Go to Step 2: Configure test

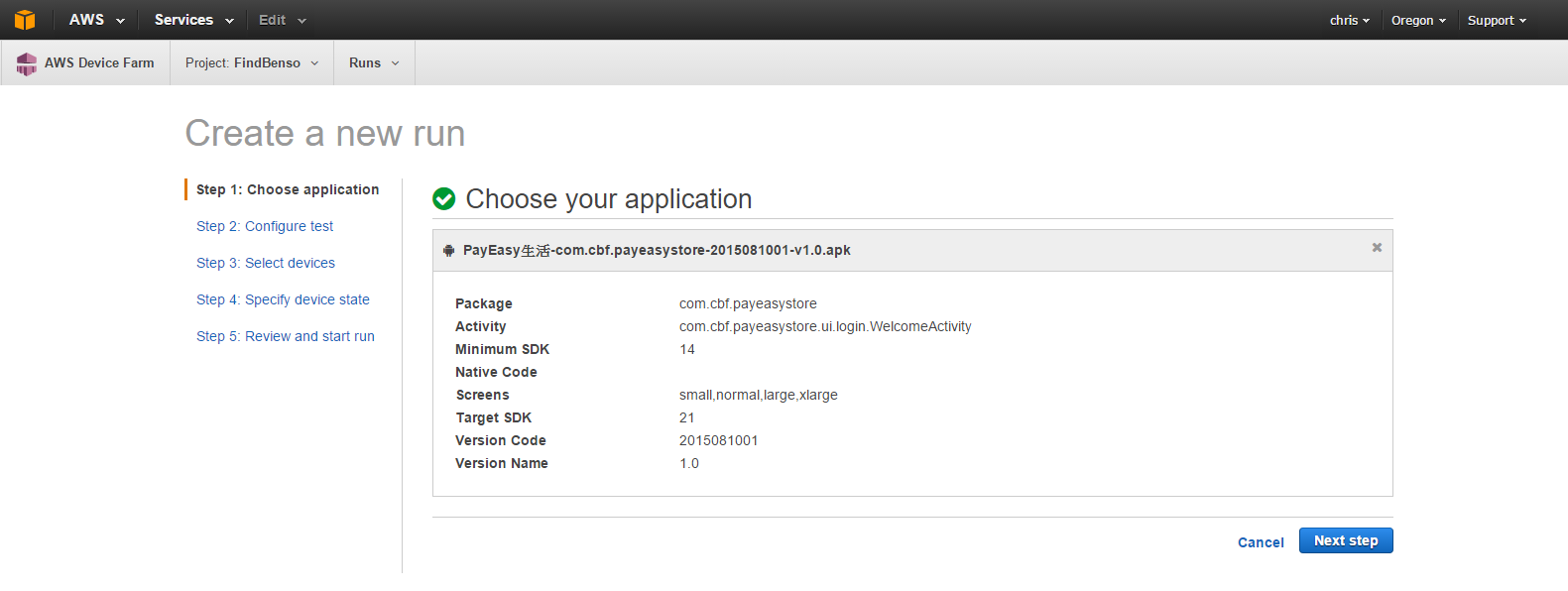(x=265, y=226)
